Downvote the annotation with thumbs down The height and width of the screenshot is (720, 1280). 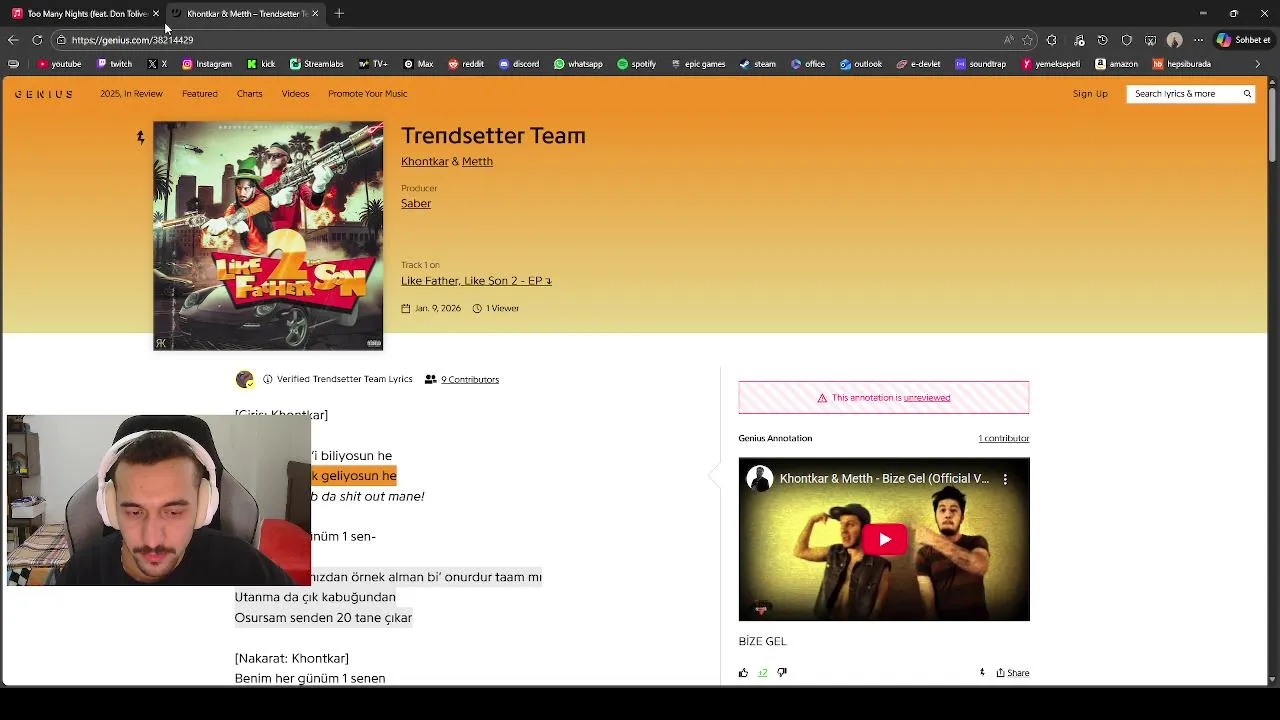(x=782, y=673)
